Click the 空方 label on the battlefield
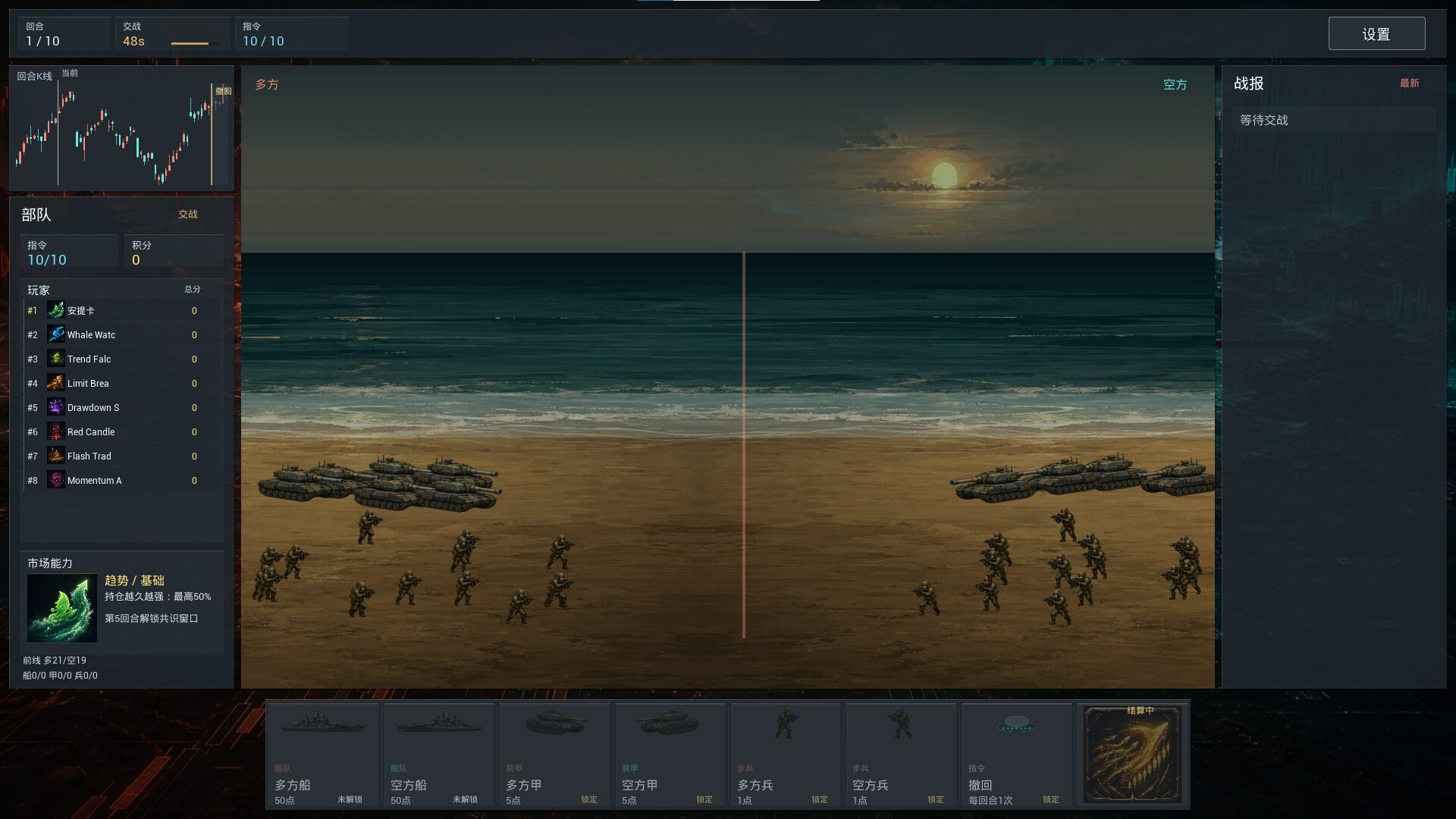 click(1175, 84)
